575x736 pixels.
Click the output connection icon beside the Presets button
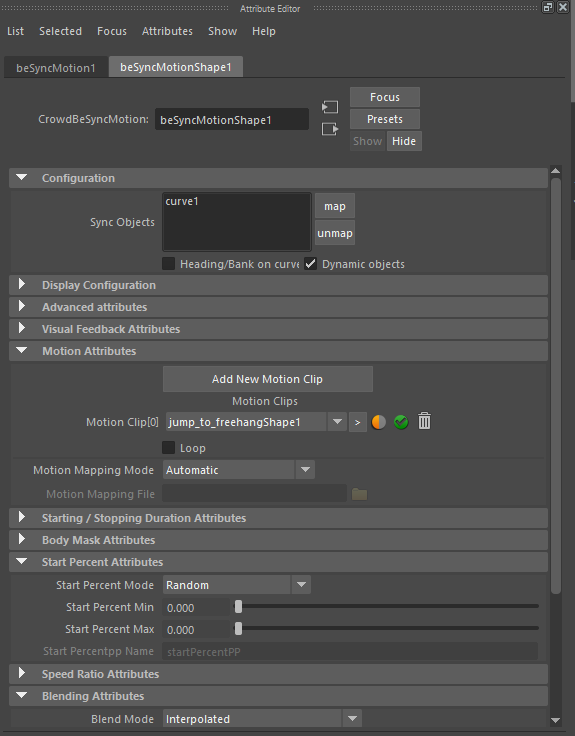[x=330, y=129]
